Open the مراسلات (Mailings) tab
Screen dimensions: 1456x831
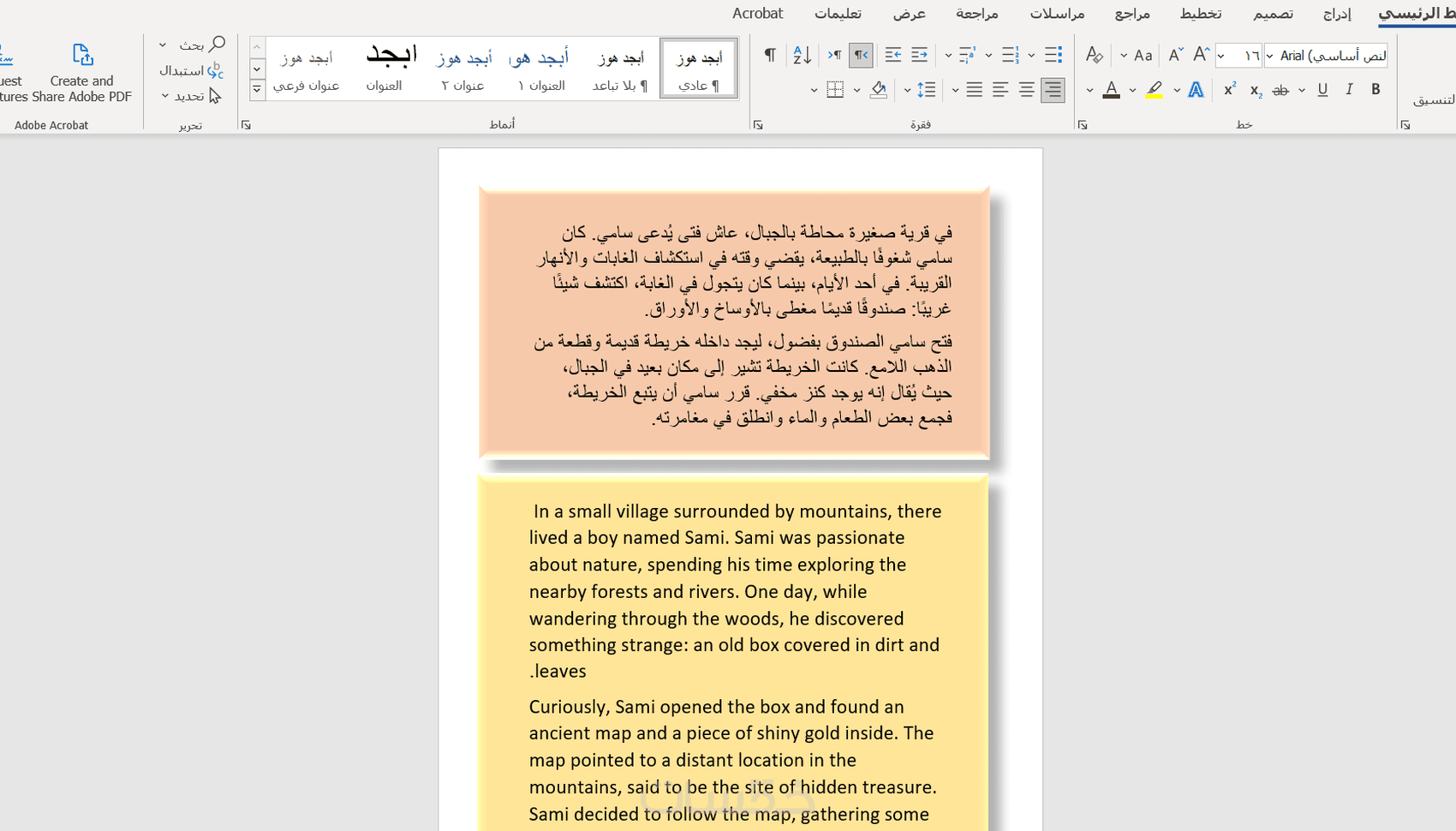(x=1057, y=14)
